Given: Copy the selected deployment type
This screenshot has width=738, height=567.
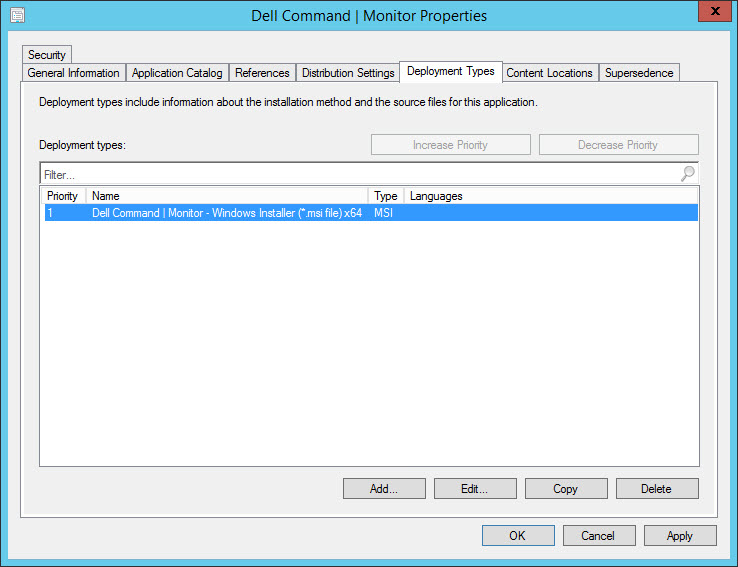Looking at the screenshot, I should tap(565, 489).
